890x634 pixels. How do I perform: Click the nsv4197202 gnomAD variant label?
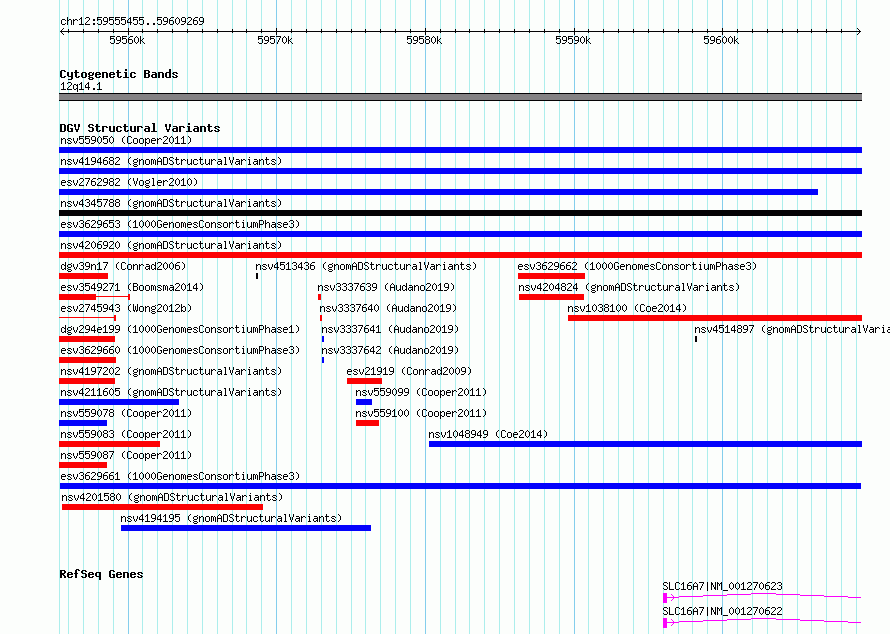pyautogui.click(x=171, y=371)
